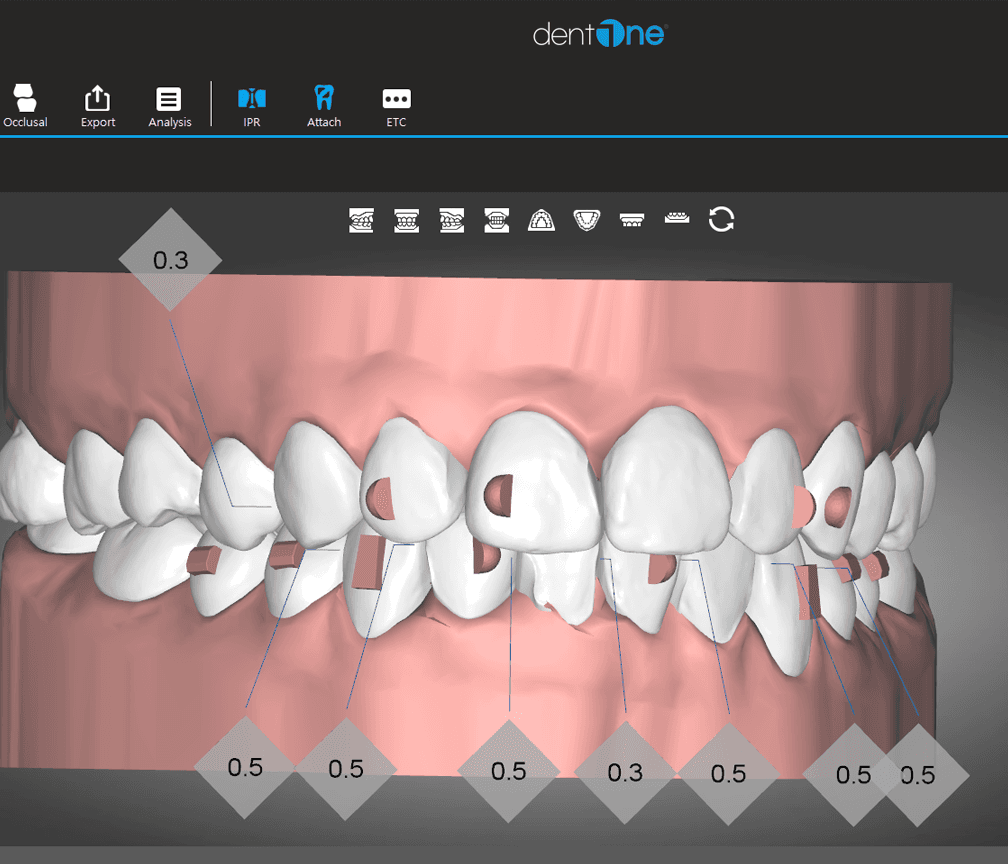The width and height of the screenshot is (1008, 864).
Task: Switch to front bite view
Action: [x=406, y=220]
